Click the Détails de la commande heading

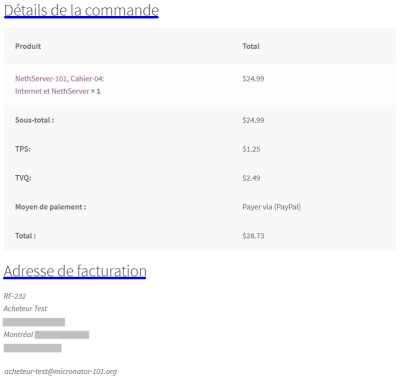81,10
